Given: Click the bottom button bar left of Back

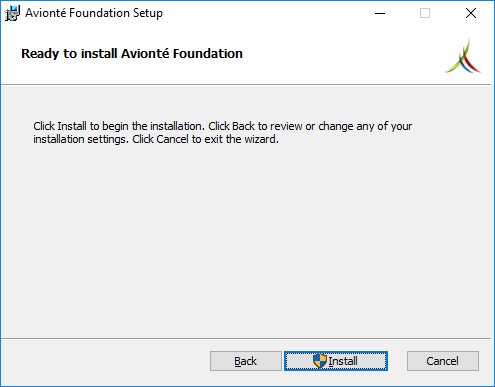Looking at the screenshot, I should pyautogui.click(x=105, y=362).
